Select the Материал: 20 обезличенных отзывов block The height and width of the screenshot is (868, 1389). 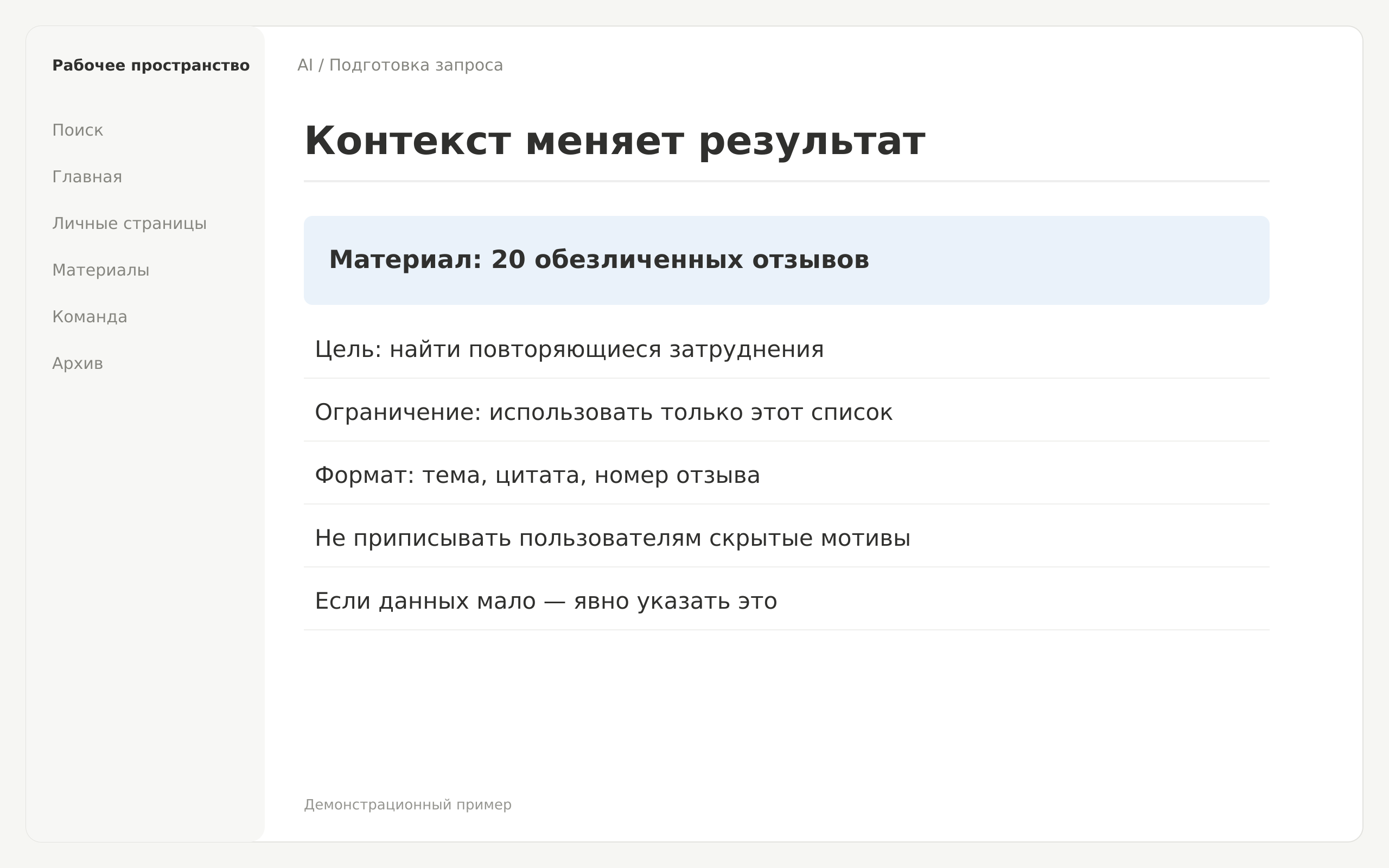(786, 260)
